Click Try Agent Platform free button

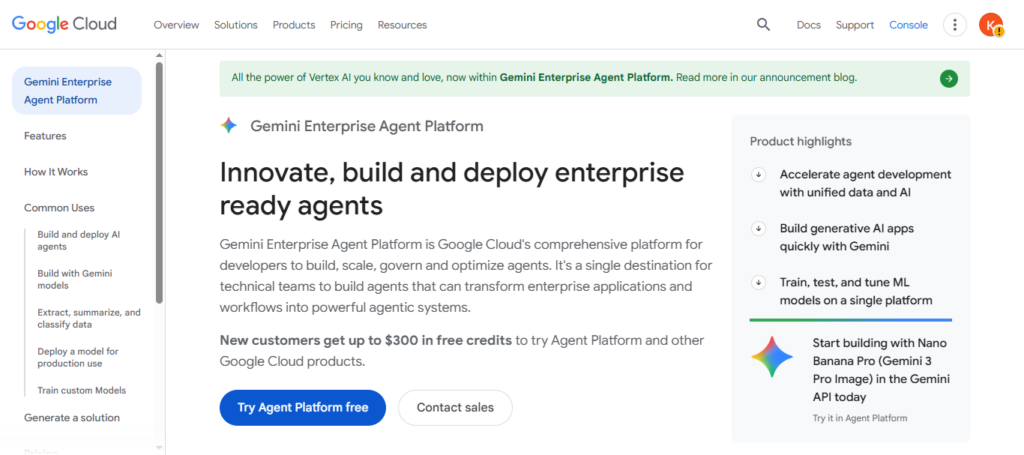[x=303, y=408]
